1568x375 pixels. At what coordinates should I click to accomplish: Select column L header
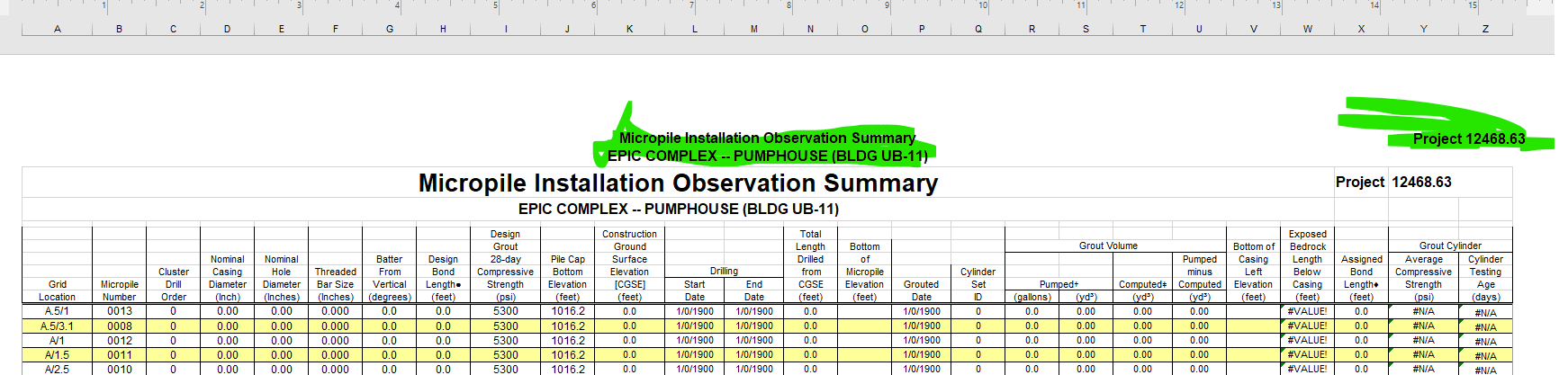click(x=694, y=29)
